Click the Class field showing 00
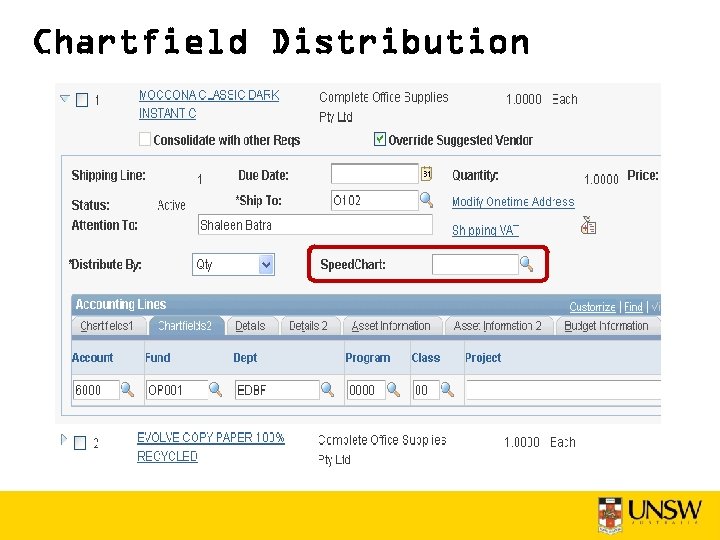Screen dimensions: 720x540 click(x=426, y=390)
